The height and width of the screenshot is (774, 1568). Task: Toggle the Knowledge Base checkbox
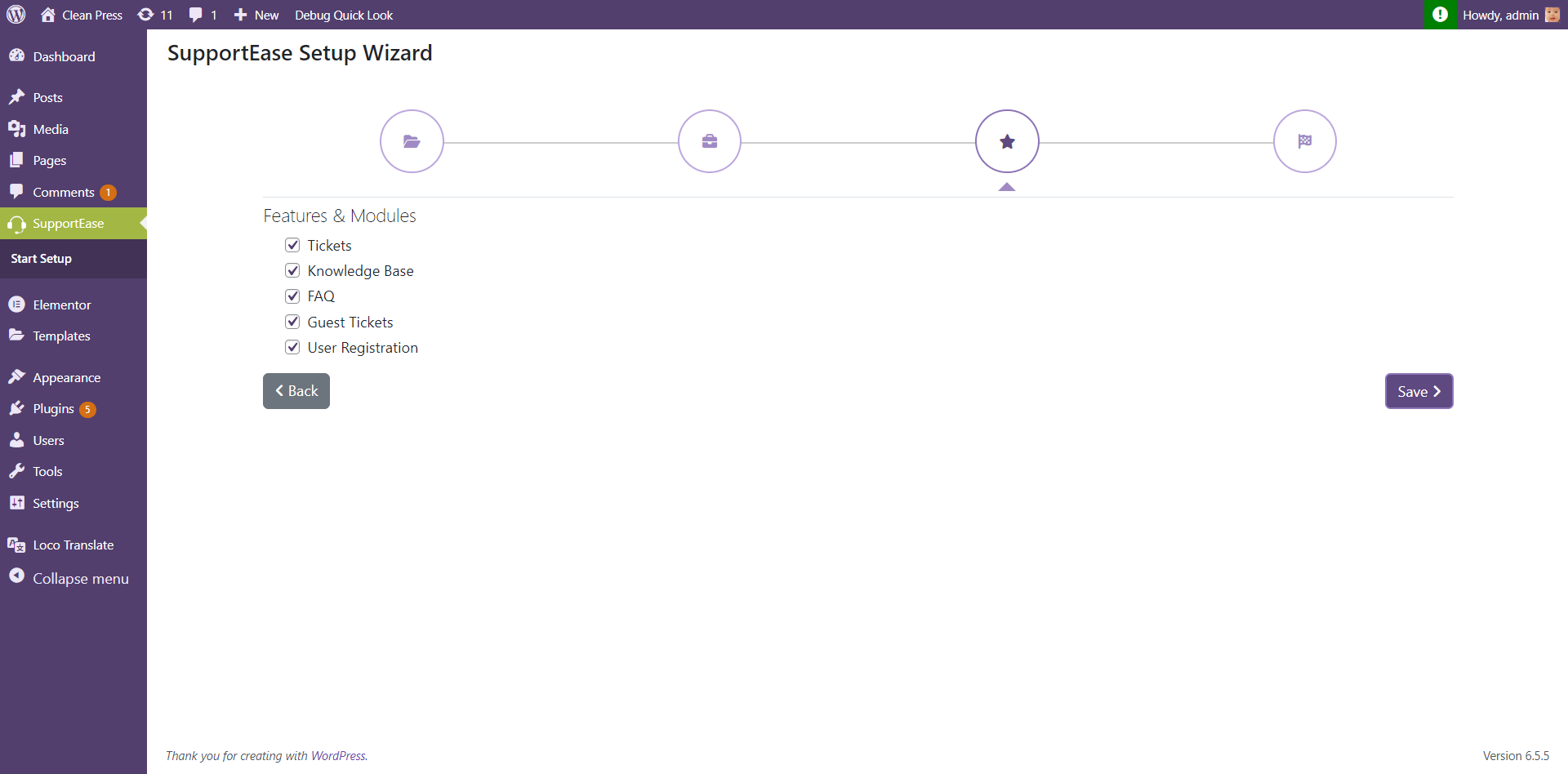click(292, 270)
